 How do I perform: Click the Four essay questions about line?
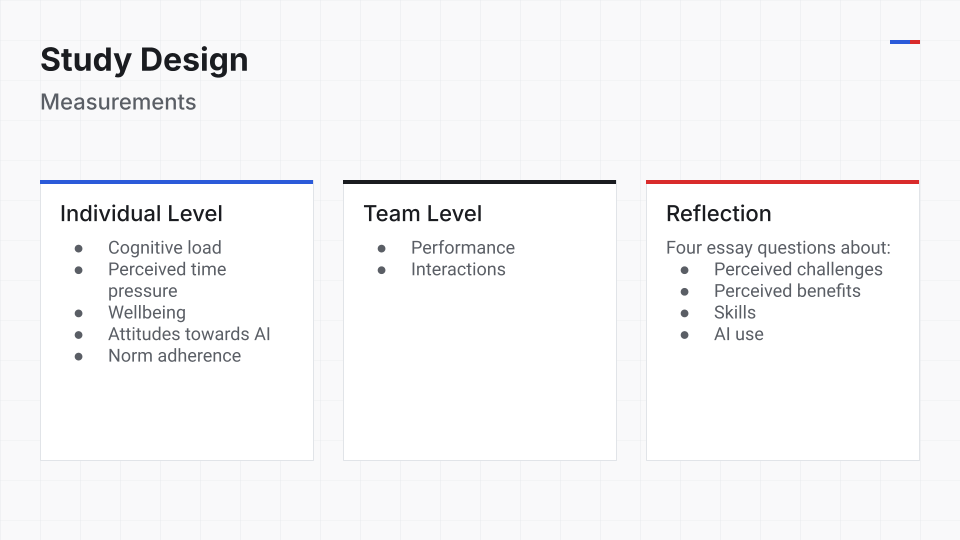[x=778, y=247]
